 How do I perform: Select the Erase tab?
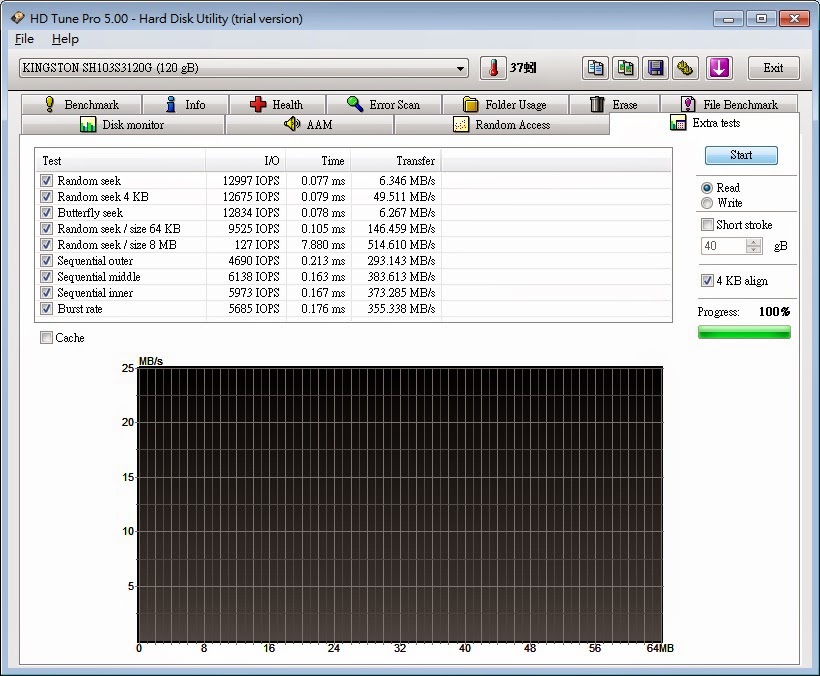click(614, 105)
